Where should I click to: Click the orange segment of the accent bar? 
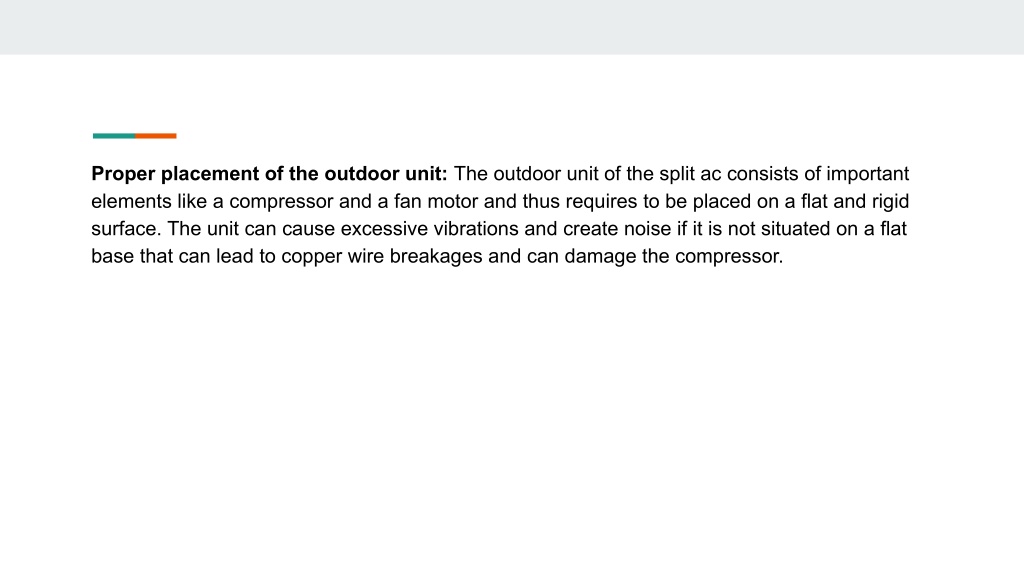(x=156, y=136)
